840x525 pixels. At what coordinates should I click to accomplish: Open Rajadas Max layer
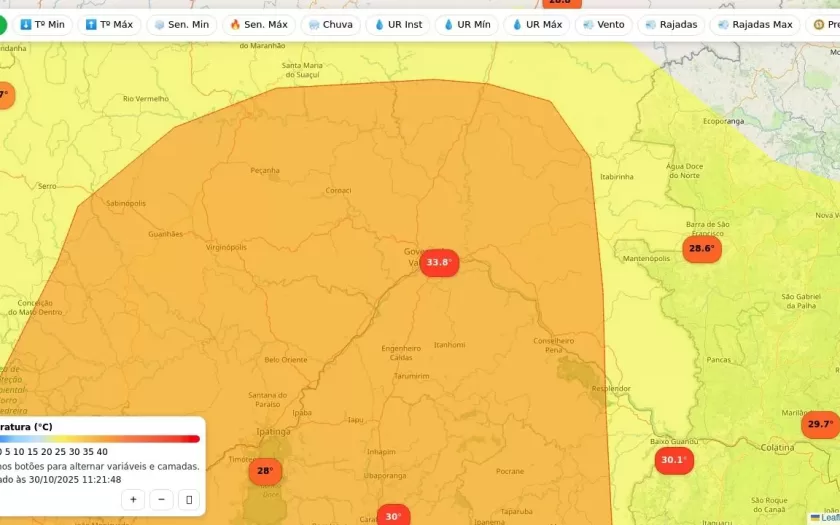pos(755,25)
